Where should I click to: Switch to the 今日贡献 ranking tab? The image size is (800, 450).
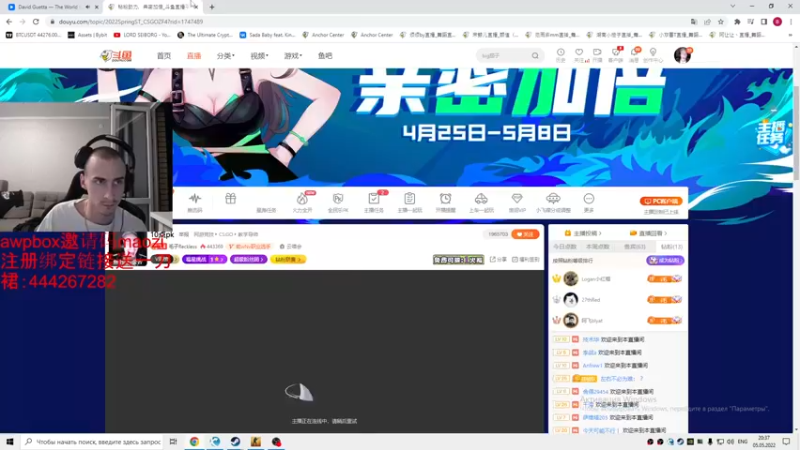point(565,247)
